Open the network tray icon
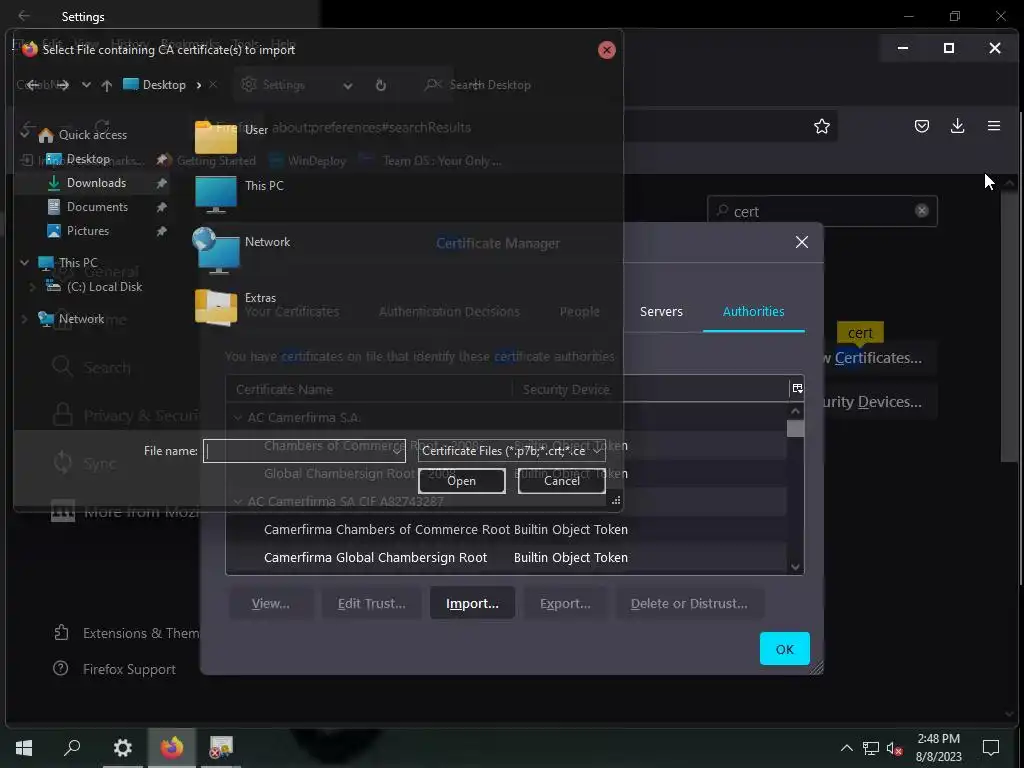Screen dimensions: 1024x768 click(x=871, y=748)
